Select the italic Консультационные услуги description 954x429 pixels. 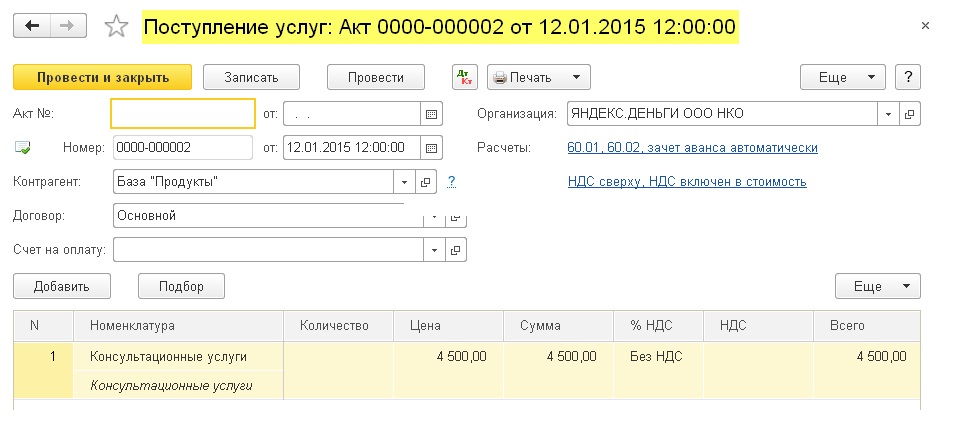(x=178, y=385)
